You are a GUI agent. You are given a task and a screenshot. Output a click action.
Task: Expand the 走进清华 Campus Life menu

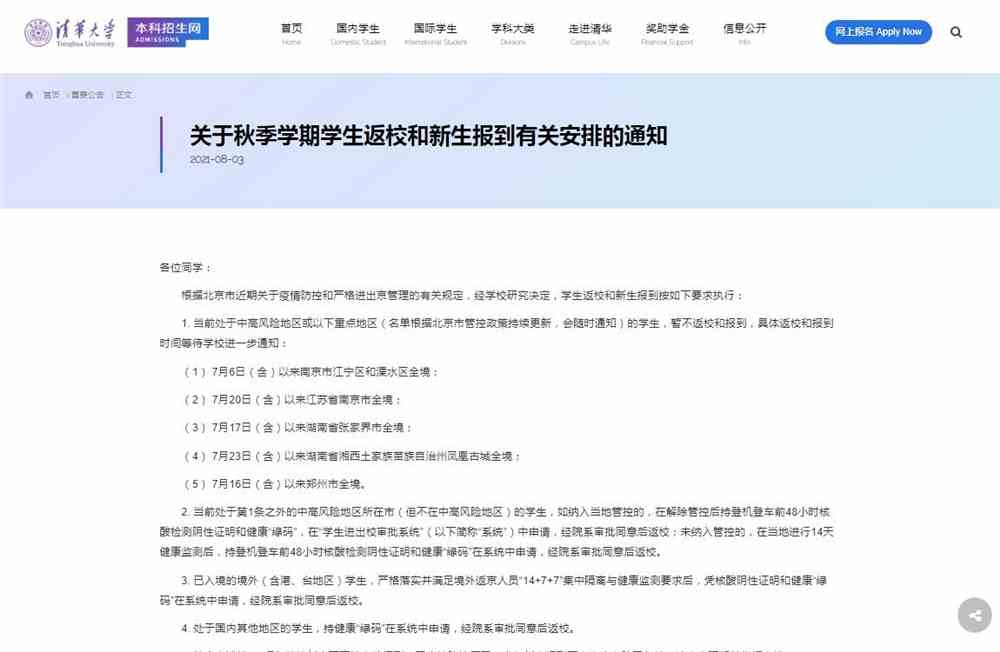tap(589, 34)
